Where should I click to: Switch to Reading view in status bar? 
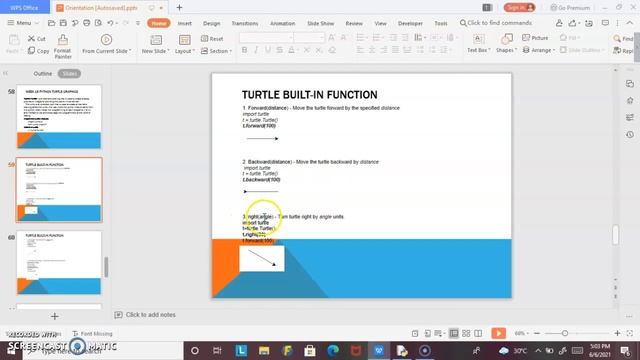(478, 333)
